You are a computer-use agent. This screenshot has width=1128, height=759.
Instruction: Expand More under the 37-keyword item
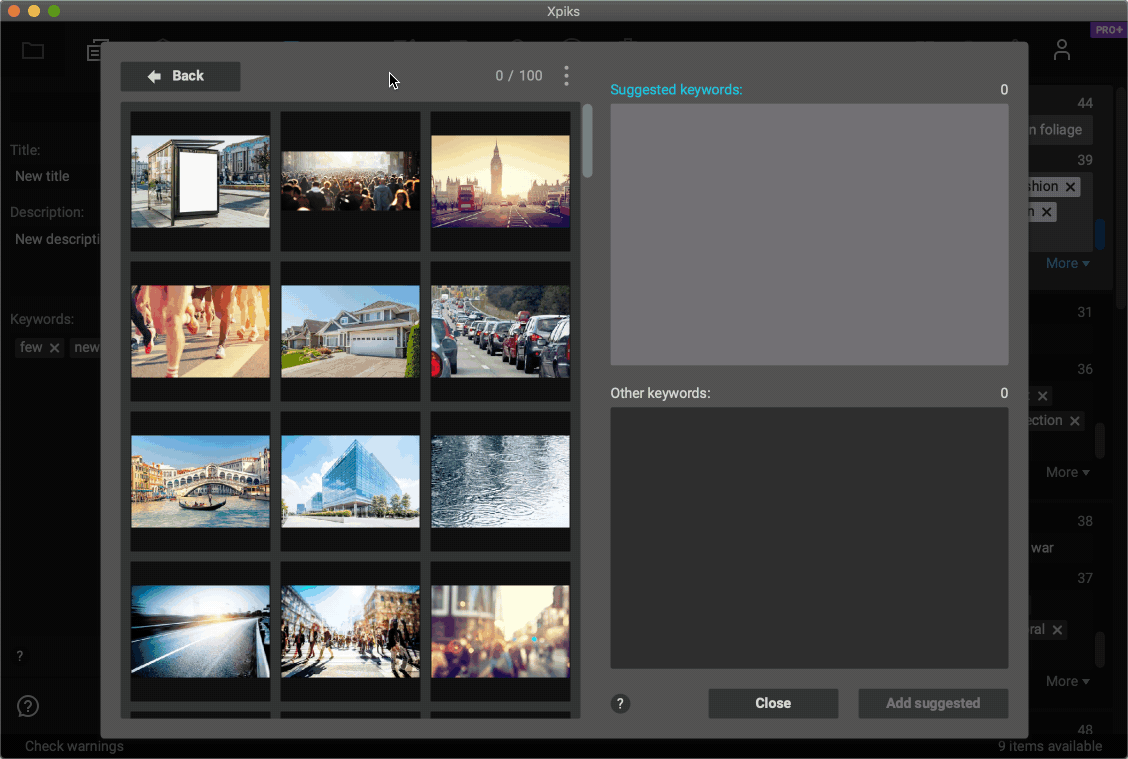(x=1067, y=681)
